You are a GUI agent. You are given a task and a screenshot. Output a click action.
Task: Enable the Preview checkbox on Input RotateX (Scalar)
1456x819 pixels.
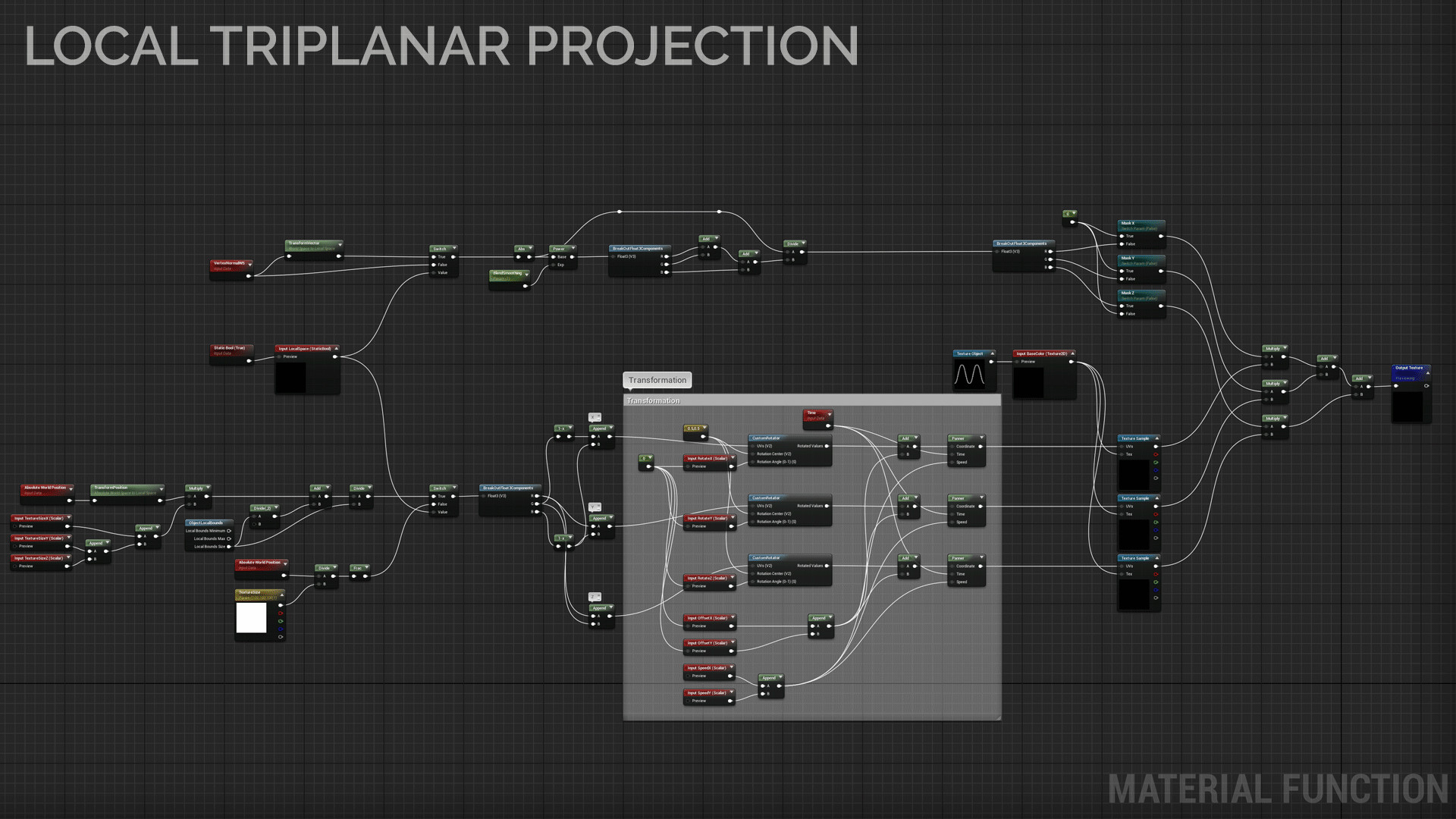coord(688,466)
